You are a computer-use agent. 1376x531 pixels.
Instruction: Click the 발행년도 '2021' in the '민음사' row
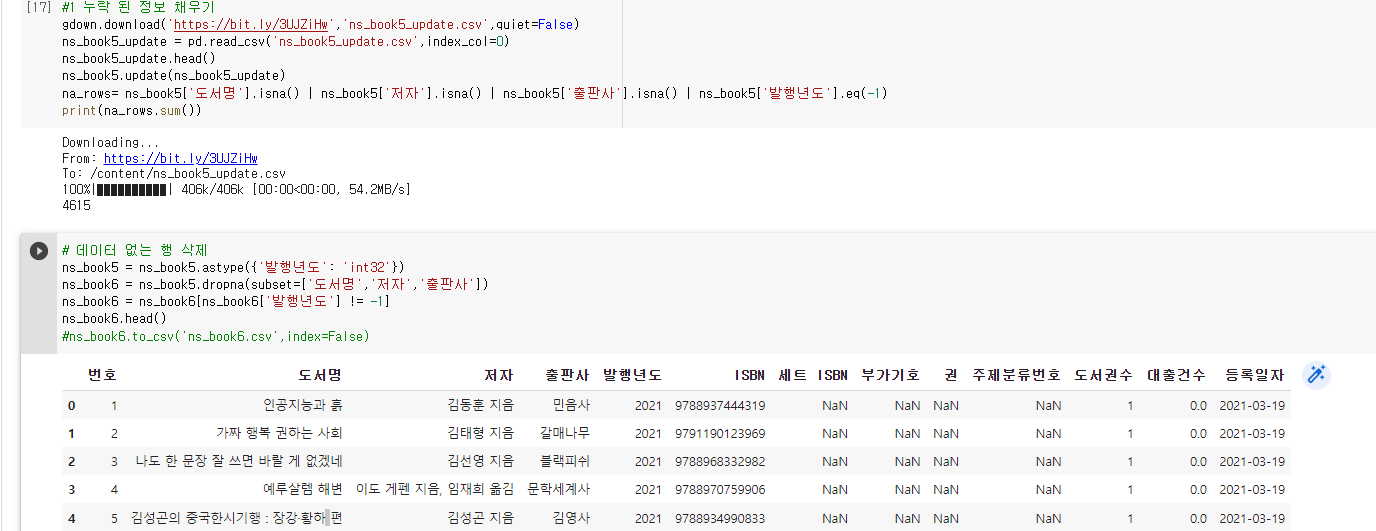pos(648,405)
